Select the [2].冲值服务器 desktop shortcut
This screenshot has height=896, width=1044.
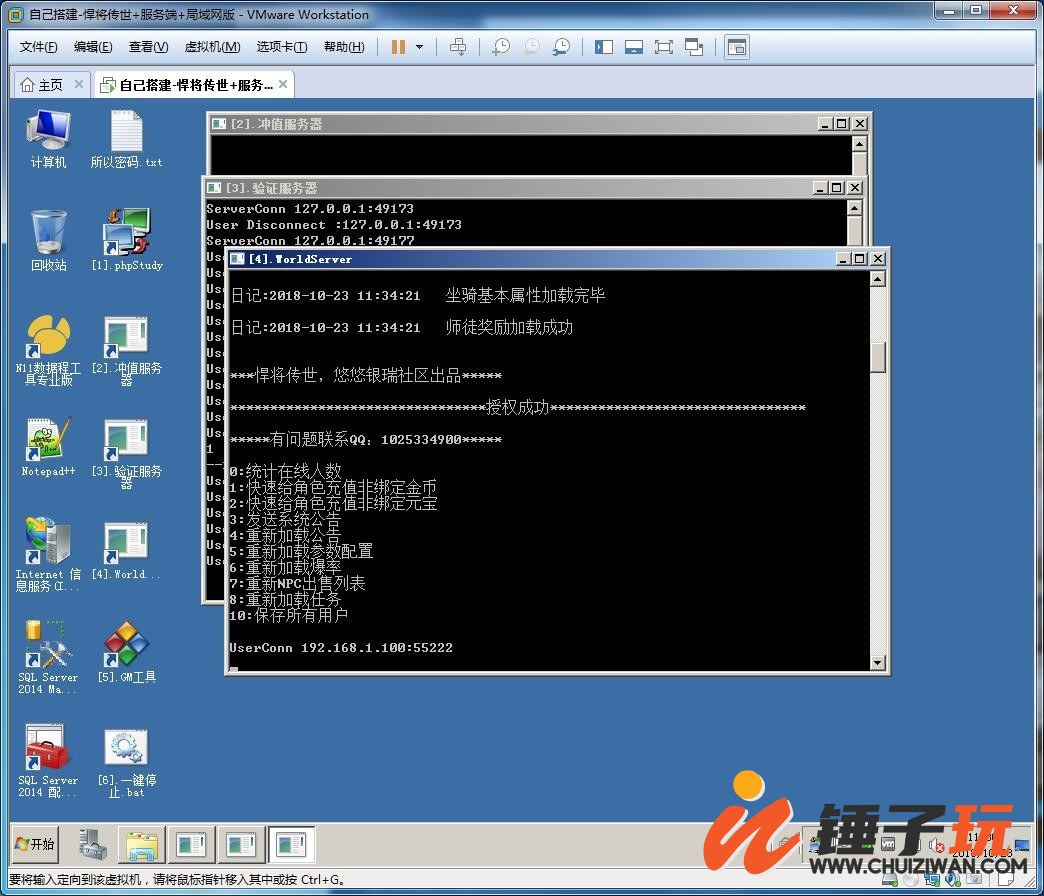pos(127,350)
